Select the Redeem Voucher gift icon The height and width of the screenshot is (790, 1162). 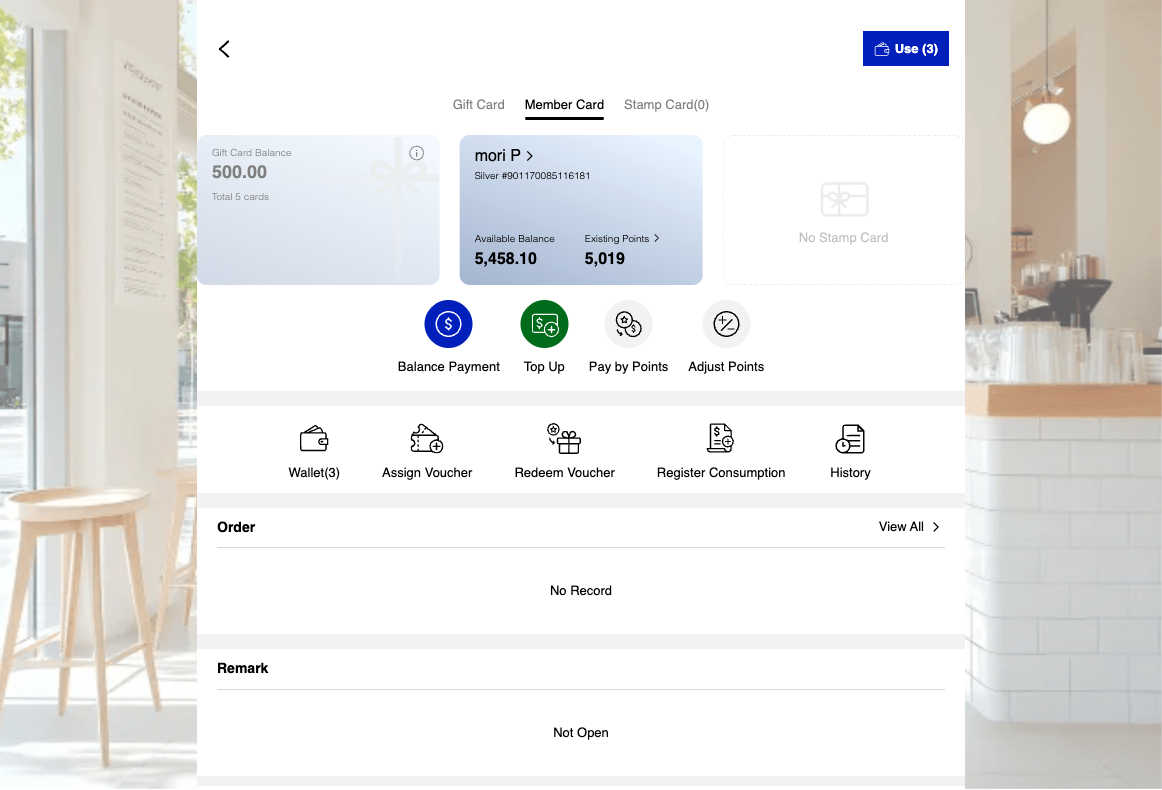point(564,439)
